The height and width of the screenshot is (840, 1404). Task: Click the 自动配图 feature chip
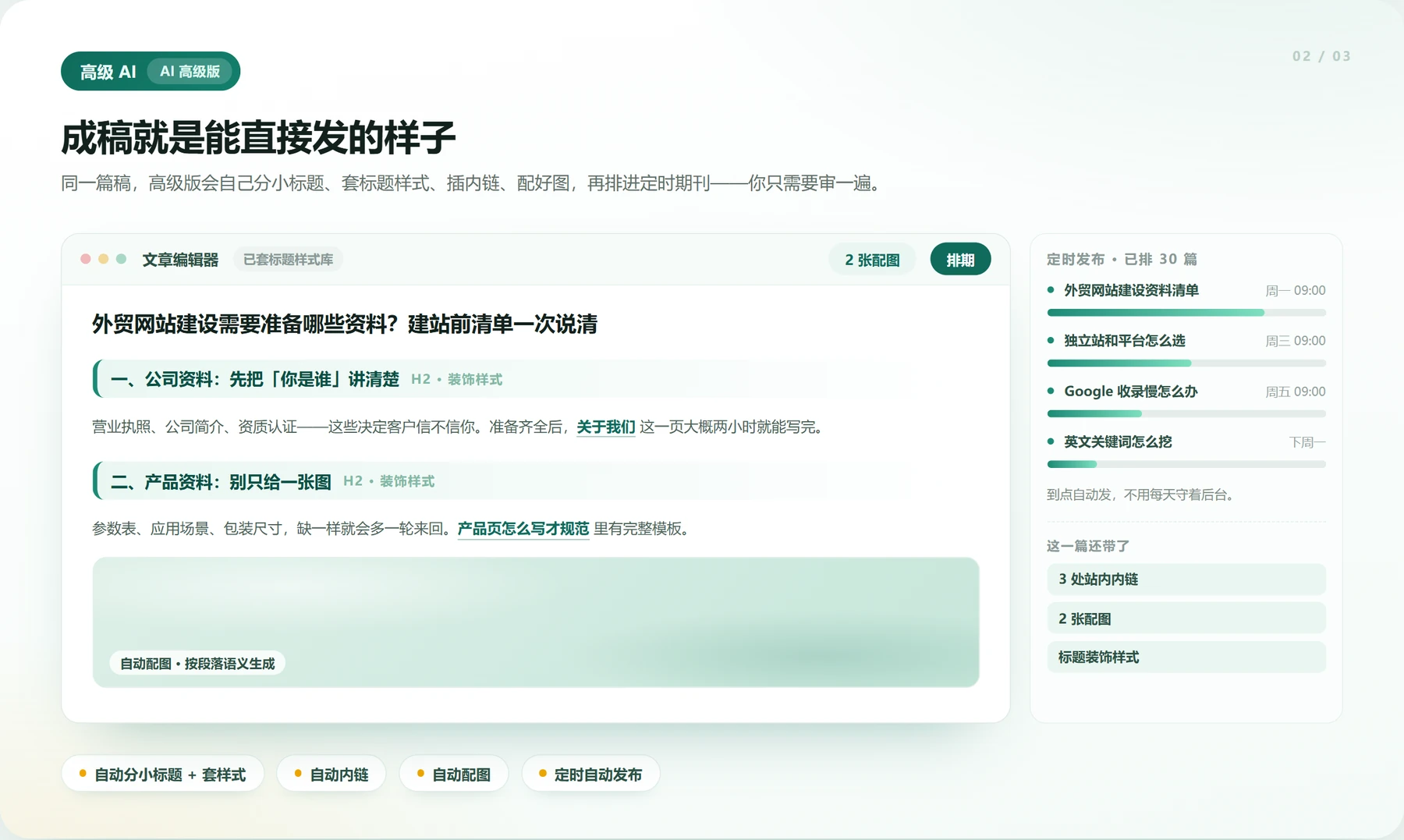point(454,774)
